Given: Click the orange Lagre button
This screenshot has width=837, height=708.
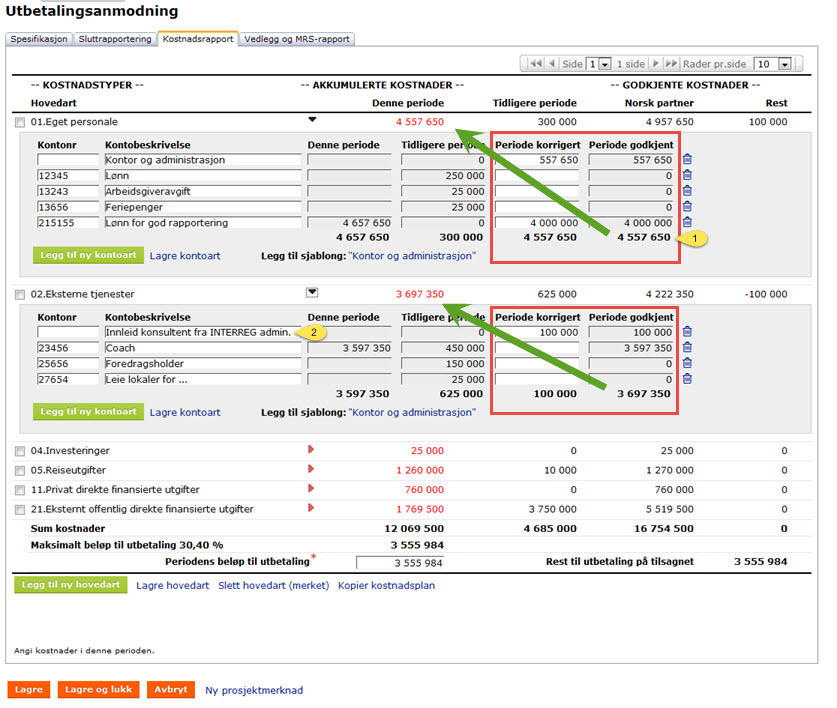Looking at the screenshot, I should pos(29,689).
